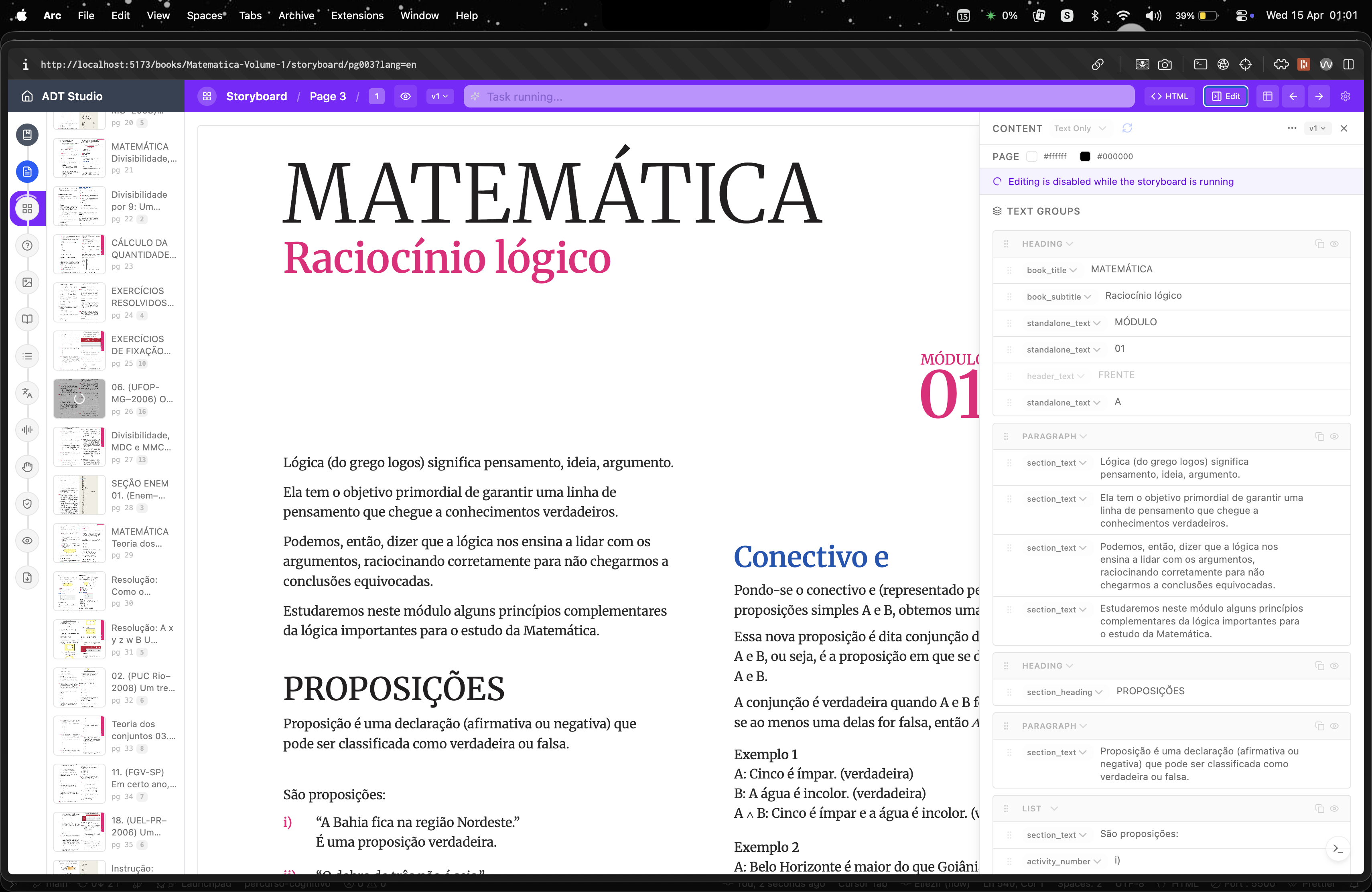Open the hand icon in left sidebar
Screen dimensions: 1372x892
[27, 467]
